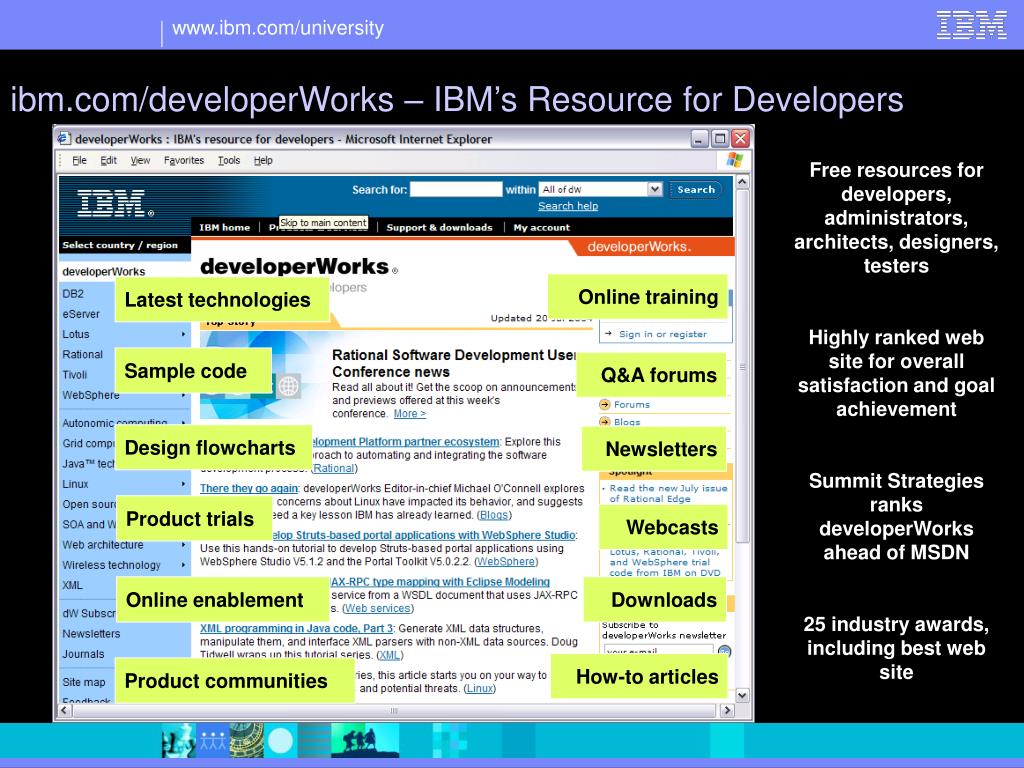Open the Tivoli sidebar link

[74, 374]
